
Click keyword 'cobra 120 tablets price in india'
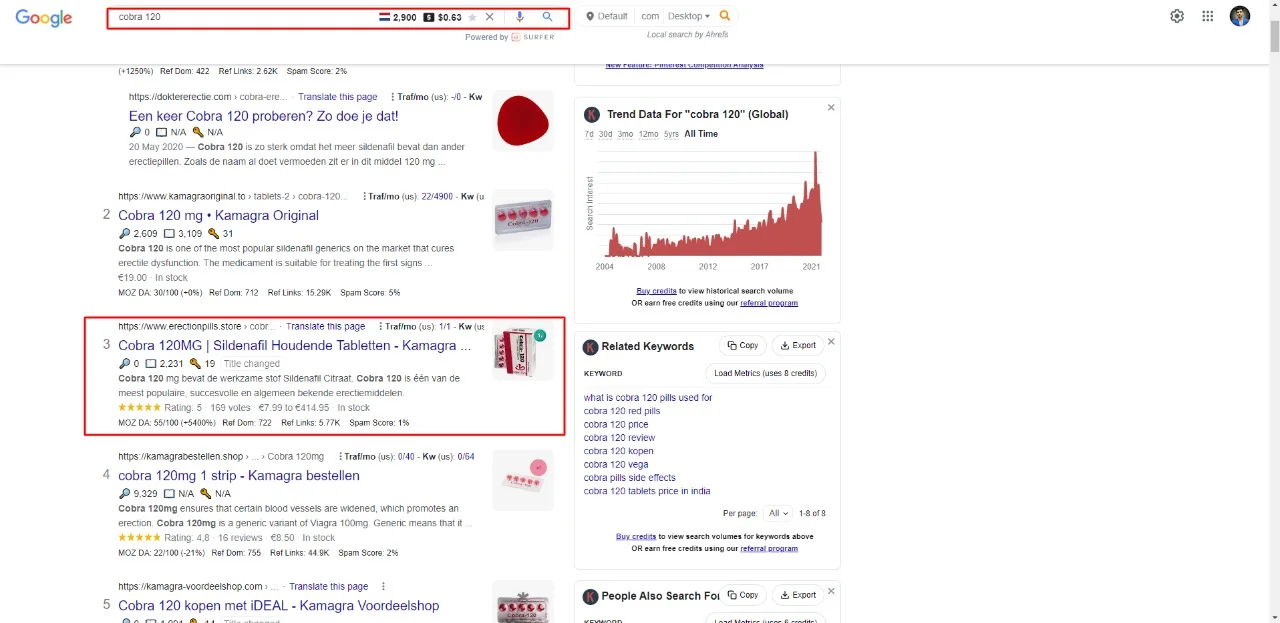(x=647, y=491)
